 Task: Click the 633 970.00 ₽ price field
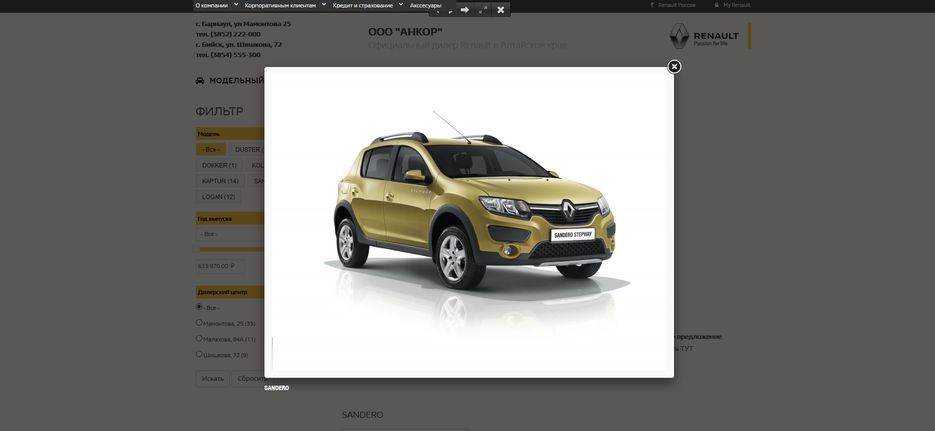click(x=219, y=266)
